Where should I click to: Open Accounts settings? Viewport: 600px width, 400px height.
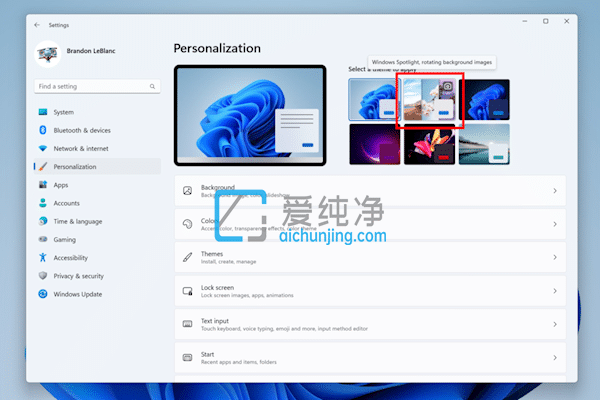click(x=97, y=203)
